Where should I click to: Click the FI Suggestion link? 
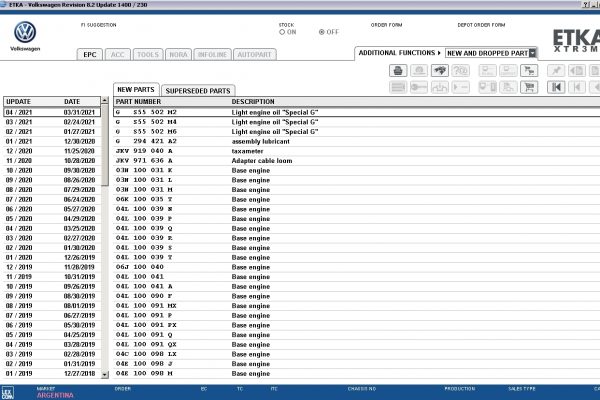98,25
